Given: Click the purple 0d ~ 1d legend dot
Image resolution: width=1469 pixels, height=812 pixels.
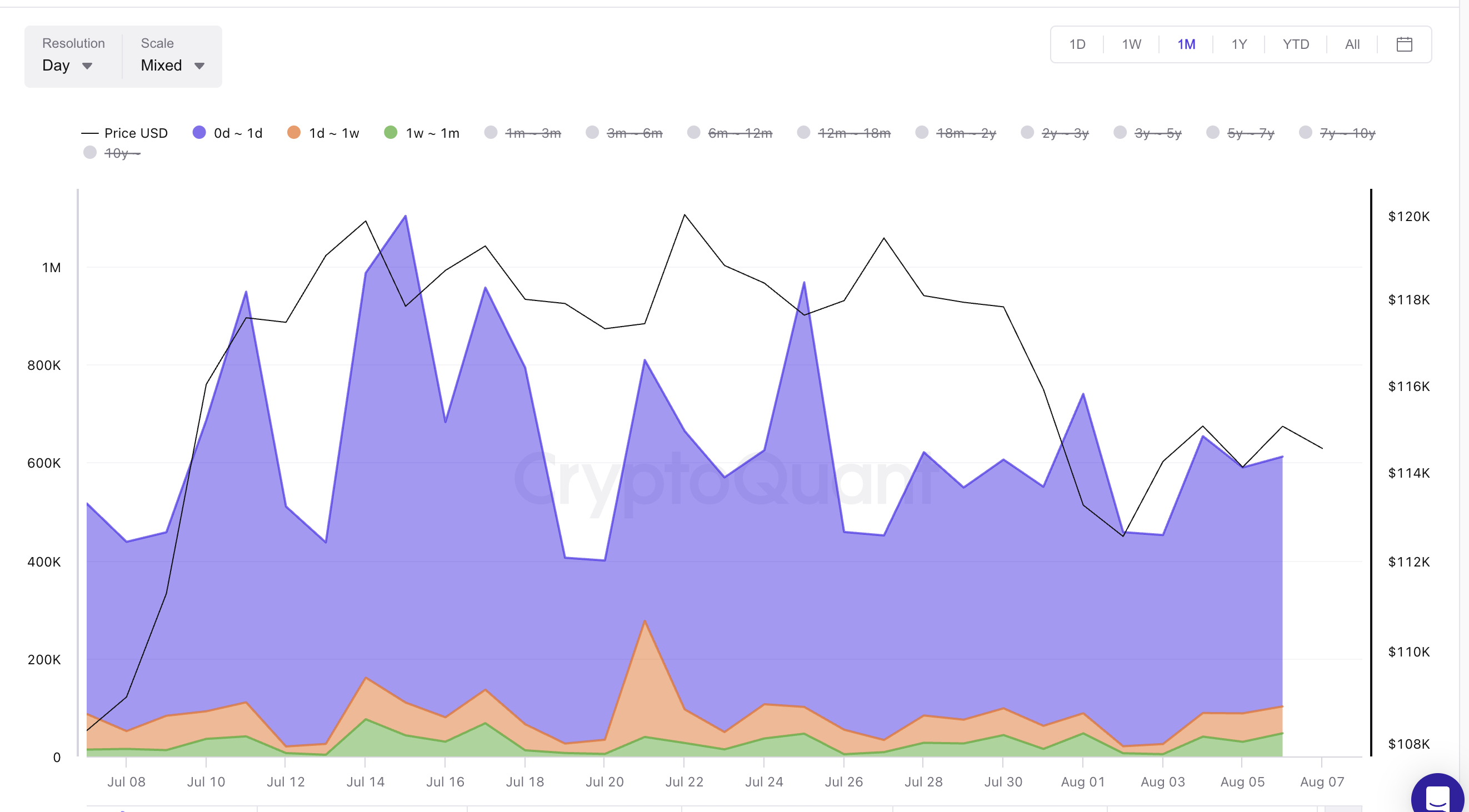Looking at the screenshot, I should tap(199, 132).
